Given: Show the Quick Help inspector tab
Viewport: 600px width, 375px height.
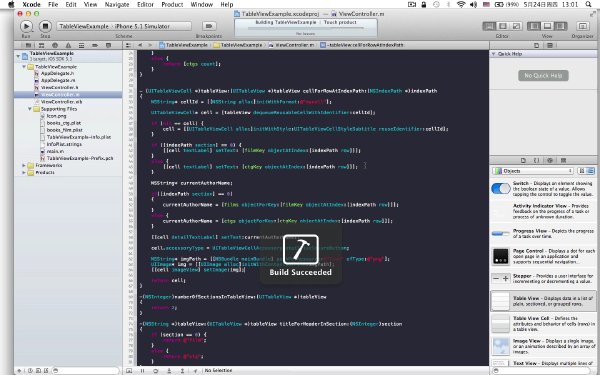Looking at the screenshot, I should pyautogui.click(x=550, y=45).
